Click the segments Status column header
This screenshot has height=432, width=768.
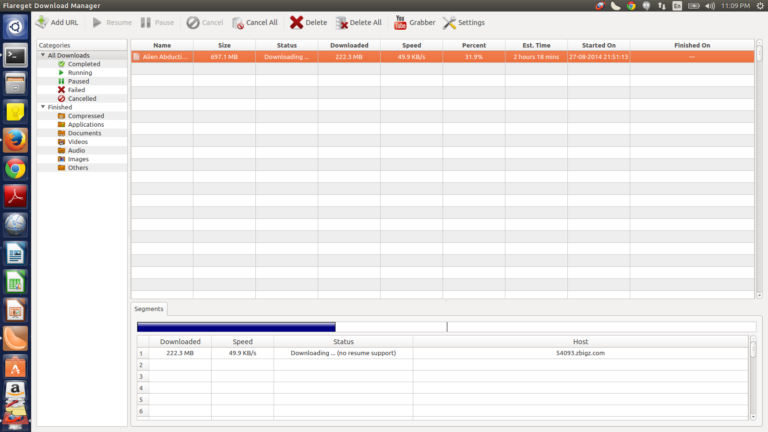coord(343,341)
